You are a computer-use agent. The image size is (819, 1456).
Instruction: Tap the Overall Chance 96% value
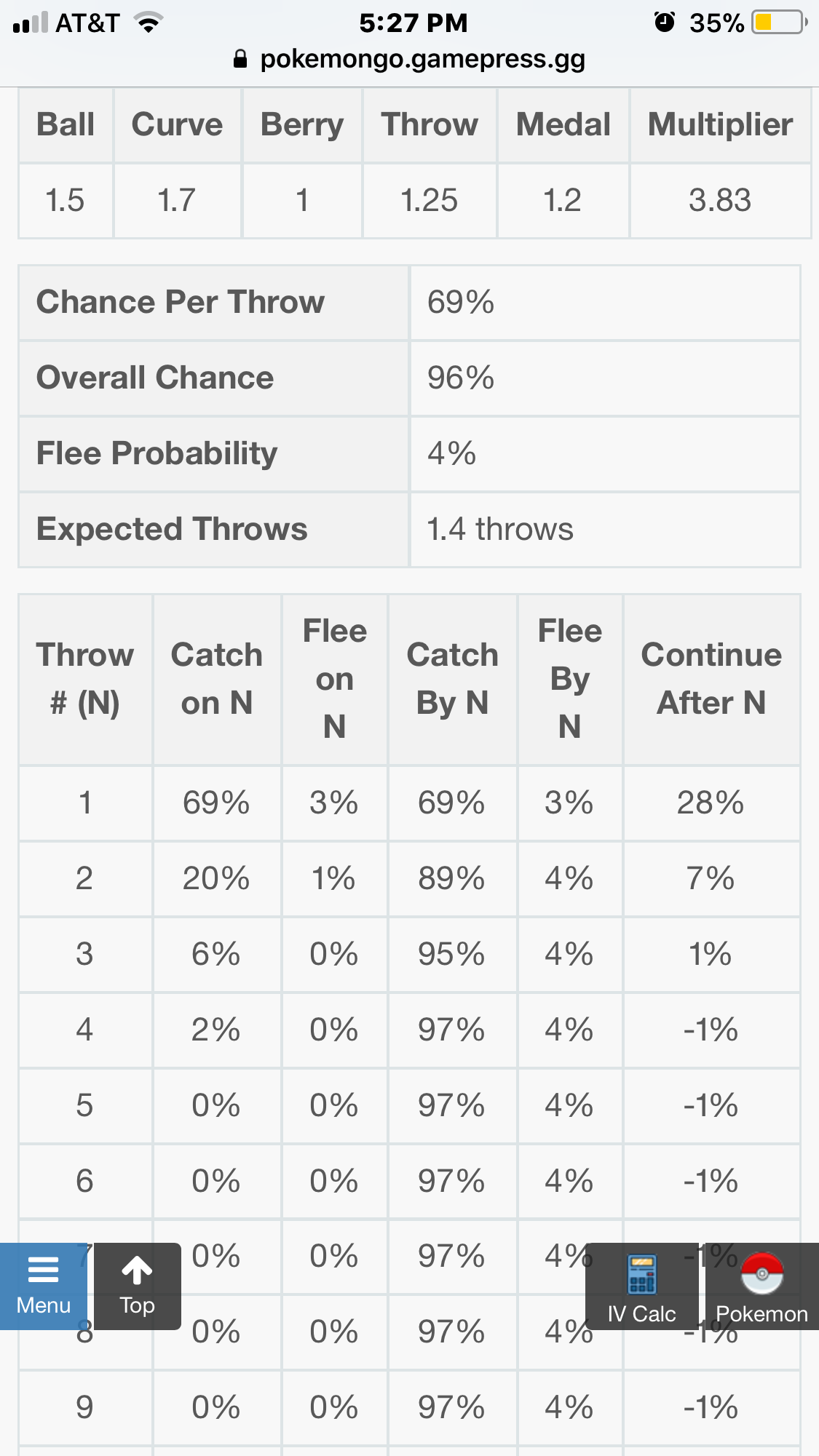[461, 378]
